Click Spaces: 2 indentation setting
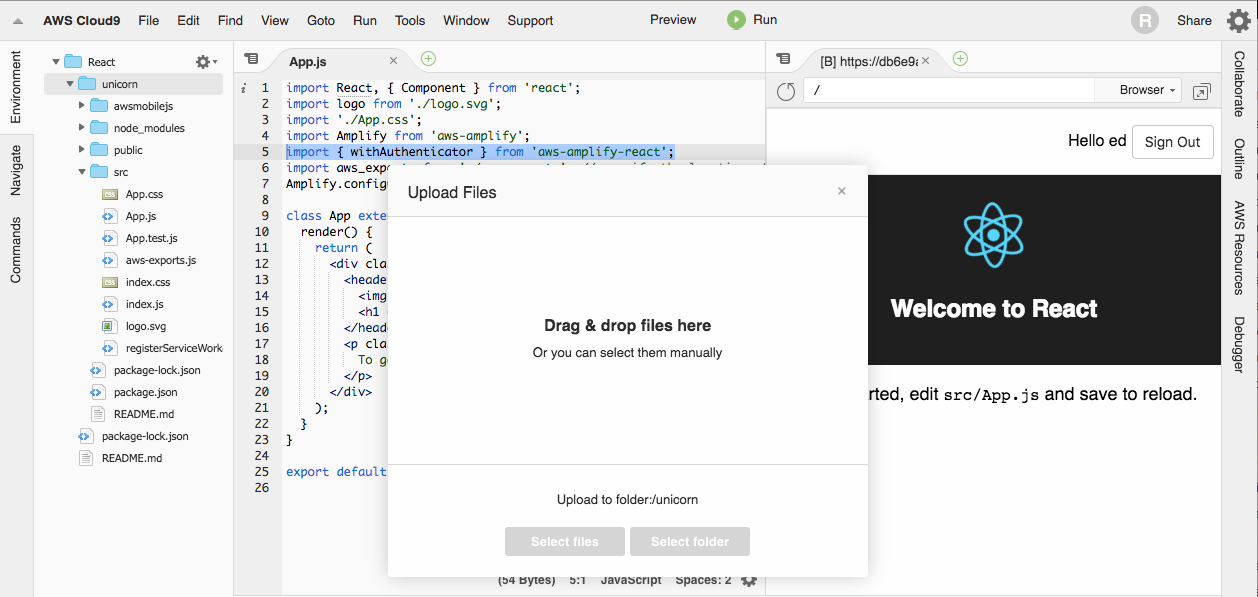 [x=703, y=580]
